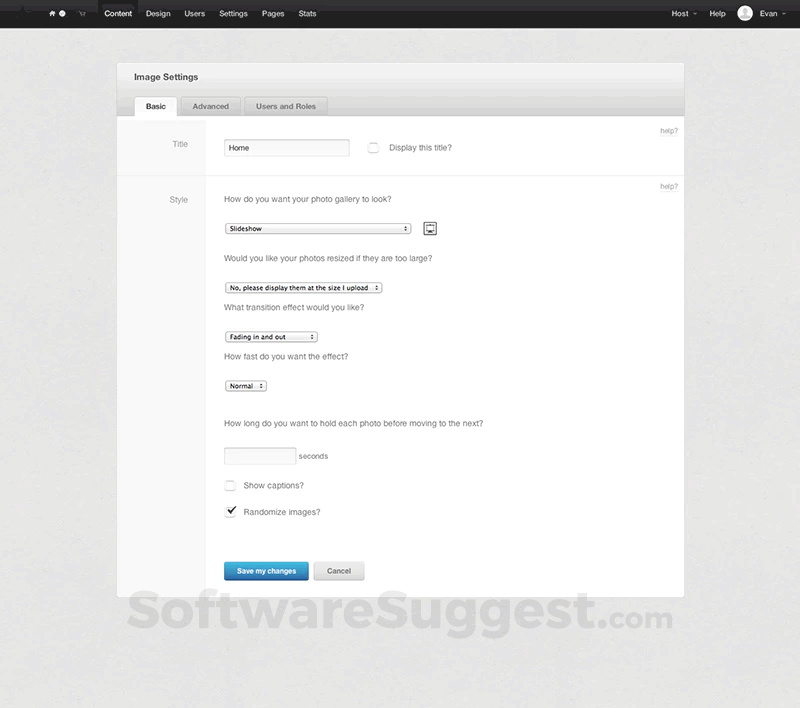The width and height of the screenshot is (800, 708).
Task: Click Evan's profile avatar icon
Action: click(743, 13)
